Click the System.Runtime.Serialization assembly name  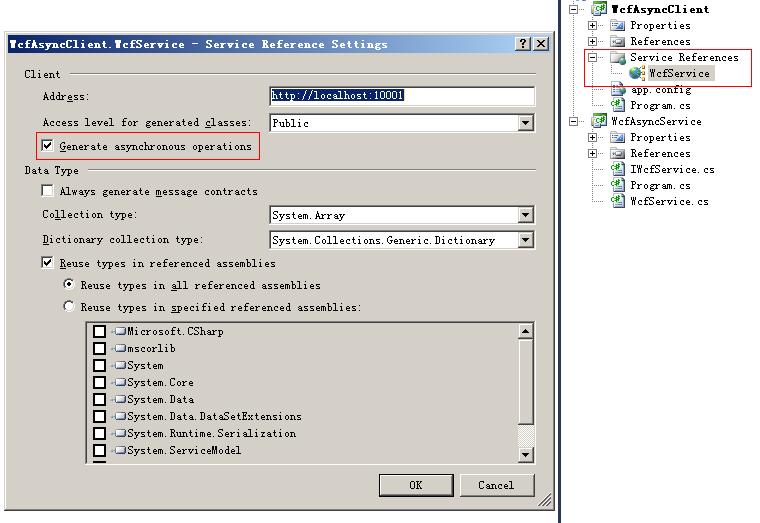211,433
